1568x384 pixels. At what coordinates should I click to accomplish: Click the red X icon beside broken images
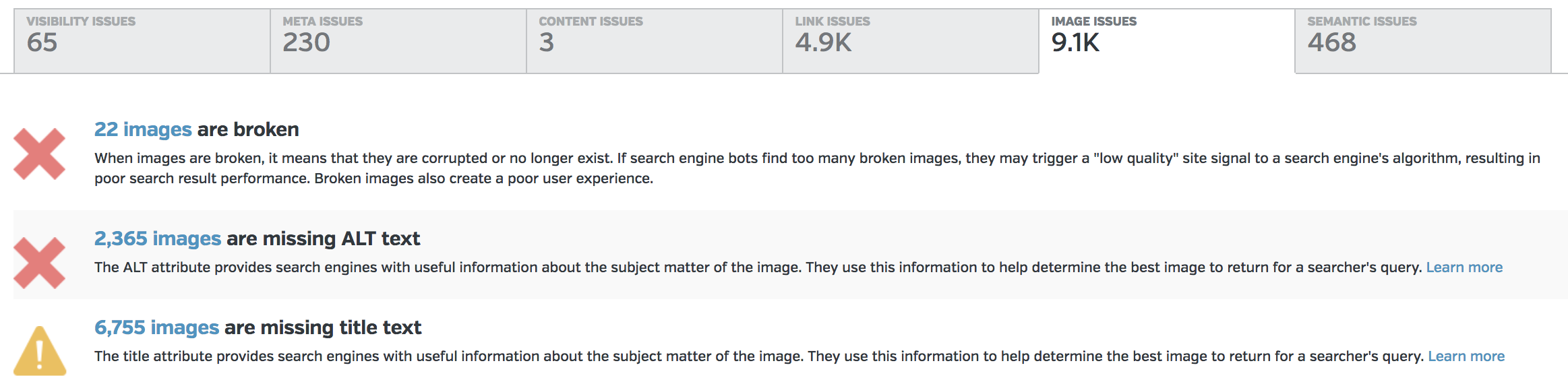coord(39,154)
